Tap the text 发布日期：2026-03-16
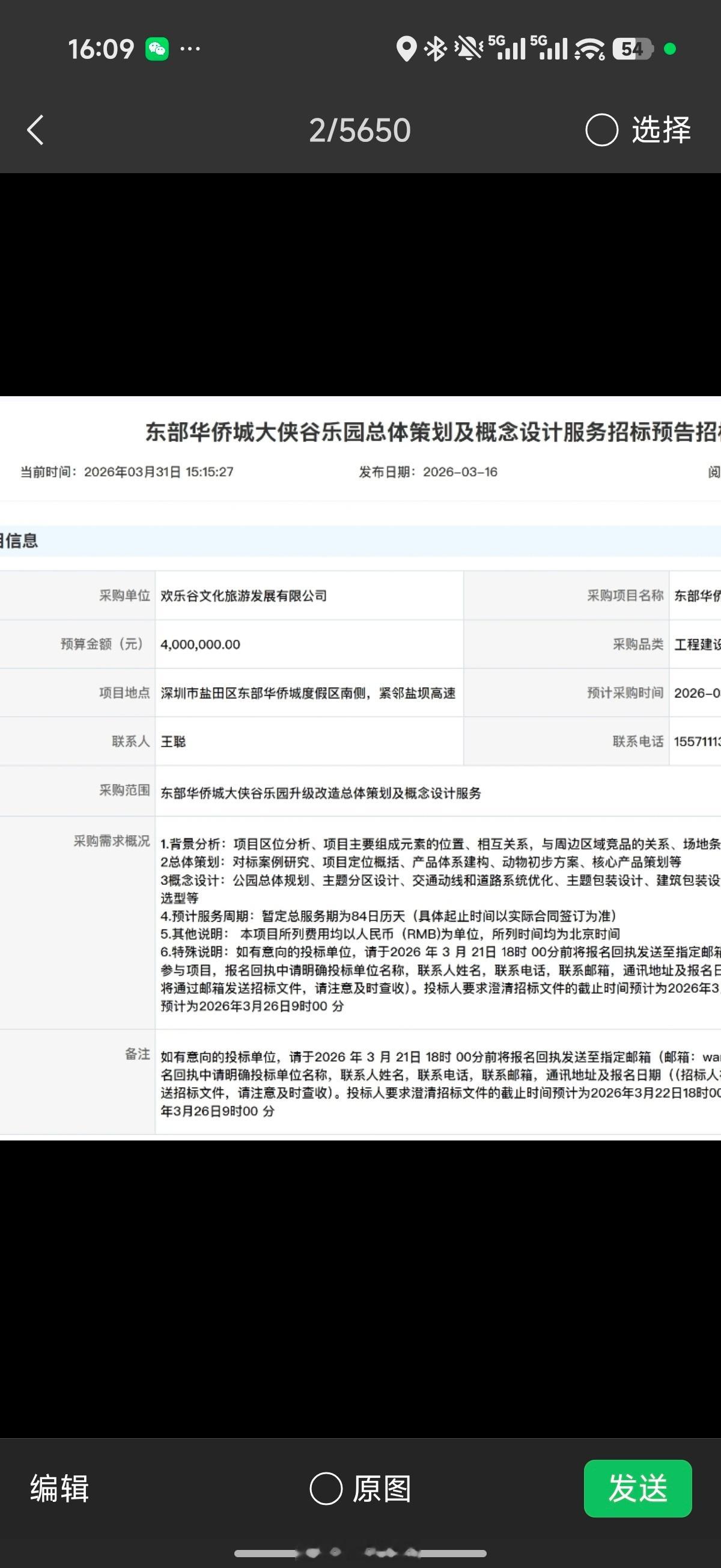Viewport: 721px width, 1568px height. click(428, 472)
